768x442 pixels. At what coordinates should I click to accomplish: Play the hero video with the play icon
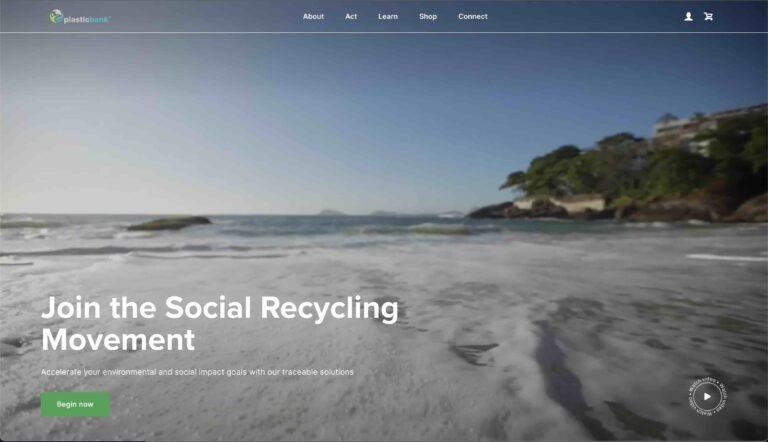707,396
